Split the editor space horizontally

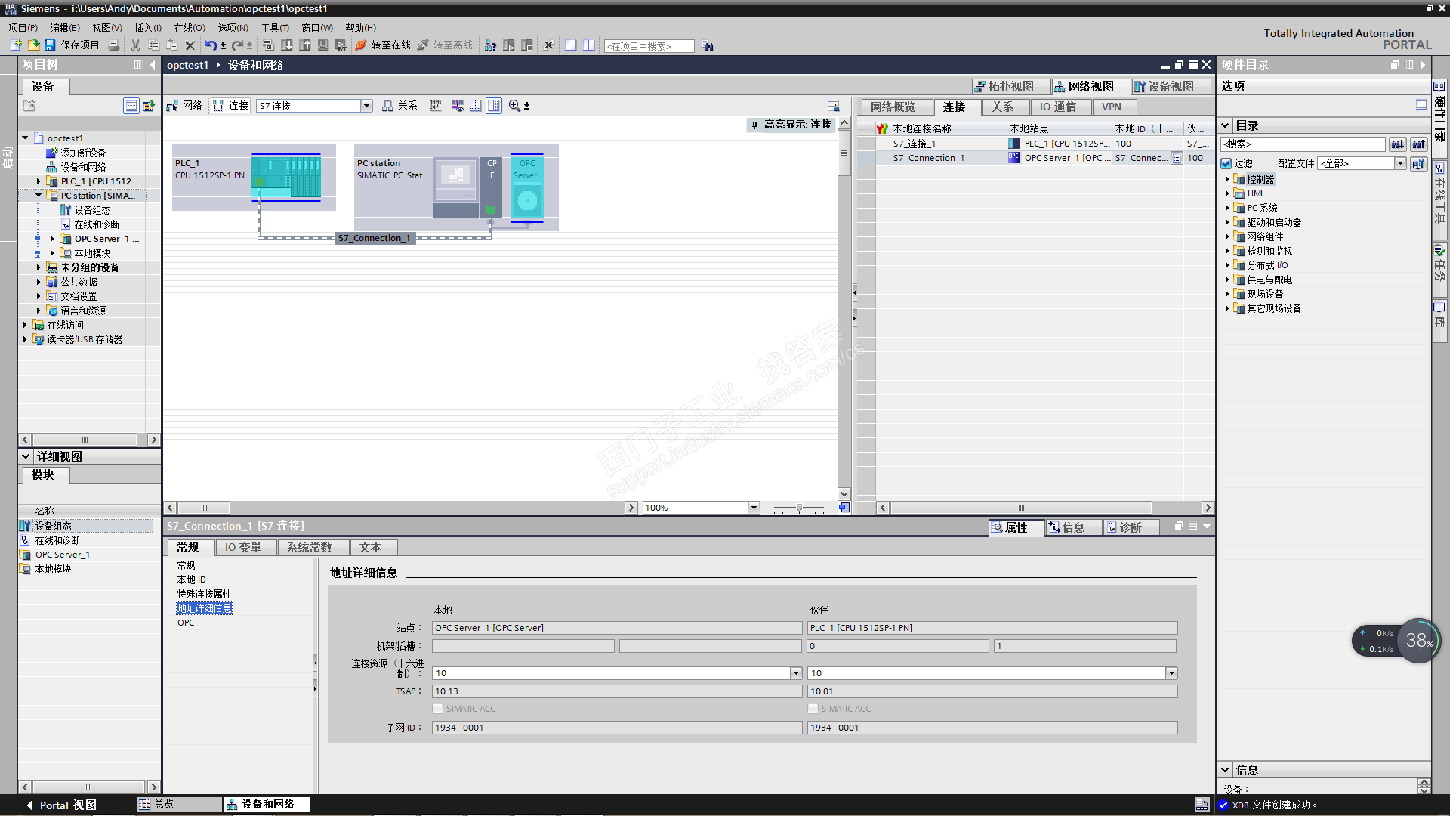point(571,45)
